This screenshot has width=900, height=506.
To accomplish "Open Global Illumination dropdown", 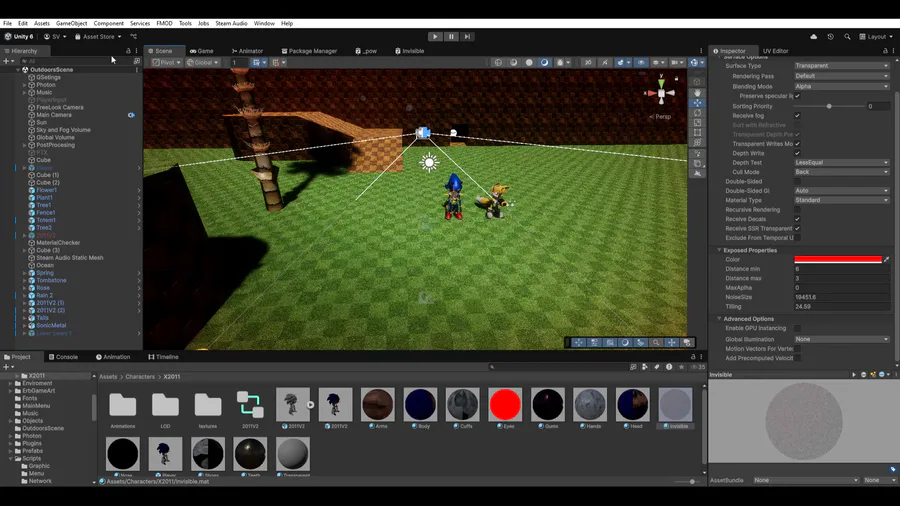I will coord(841,339).
